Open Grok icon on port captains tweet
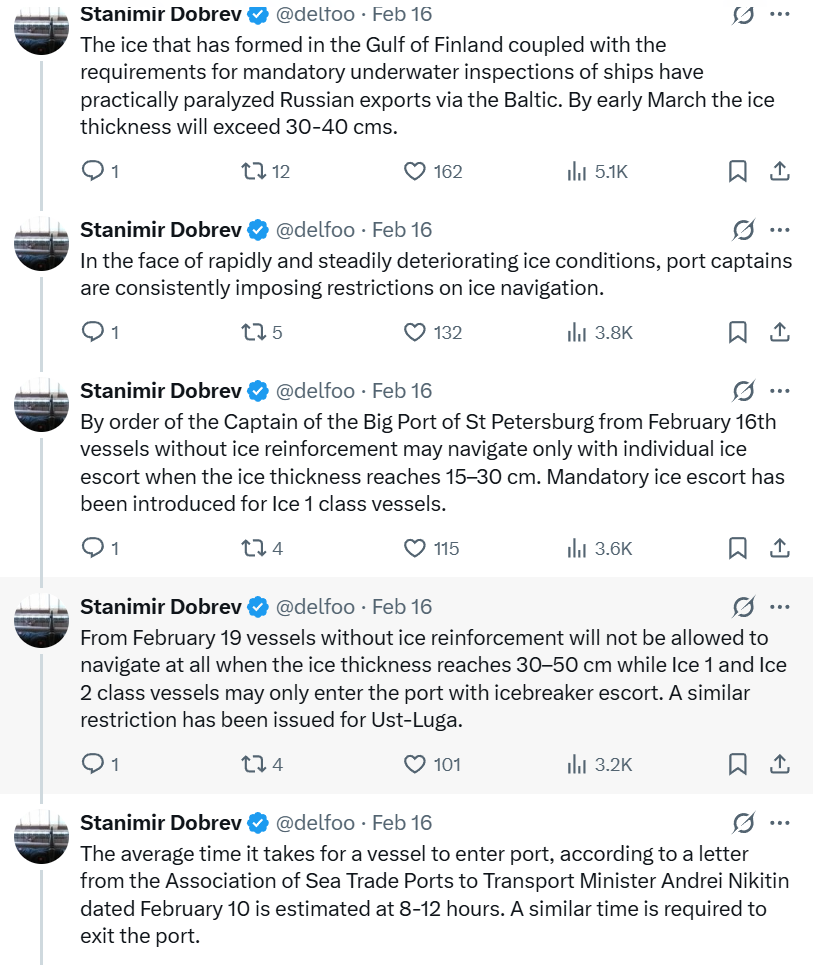Image resolution: width=813 pixels, height=965 pixels. pos(743,230)
